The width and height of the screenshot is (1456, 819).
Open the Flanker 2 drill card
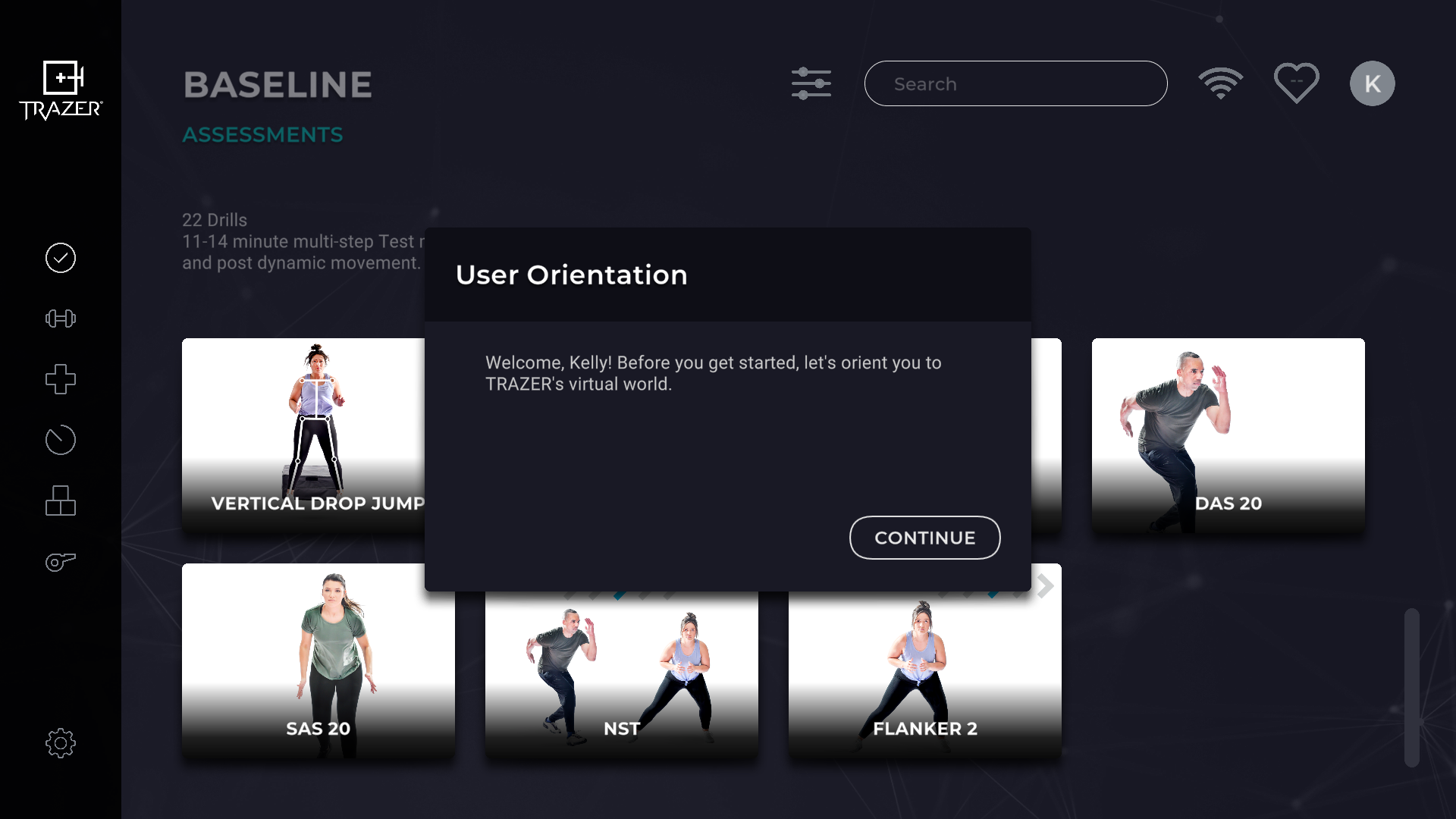925,675
